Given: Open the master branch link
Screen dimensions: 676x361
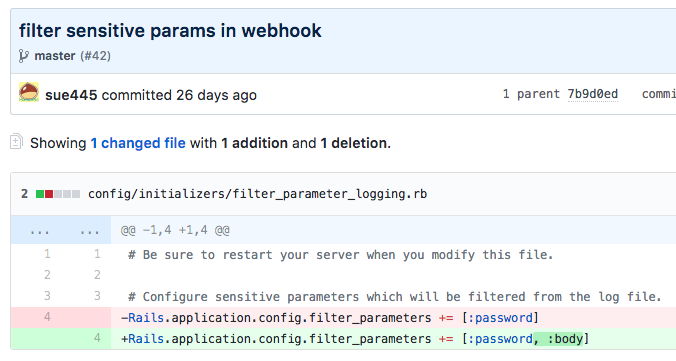Looking at the screenshot, I should [x=55, y=56].
